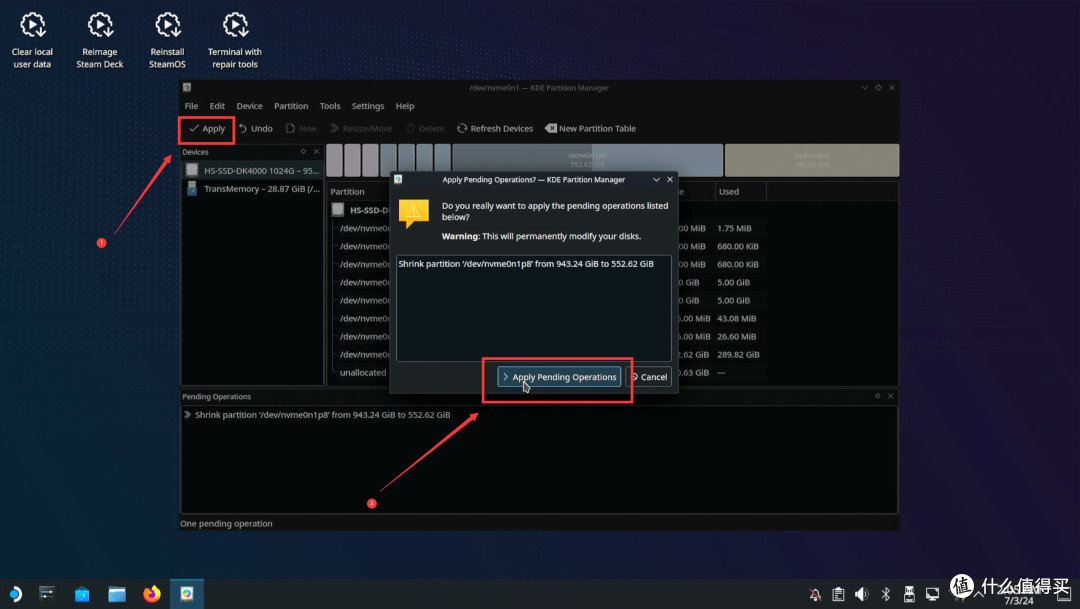Click the Used column header
The height and width of the screenshot is (609, 1080).
tap(729, 192)
